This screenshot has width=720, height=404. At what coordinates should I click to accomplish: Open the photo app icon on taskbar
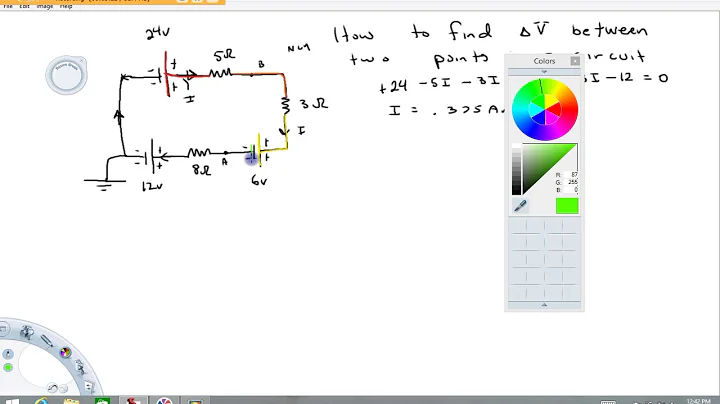(195, 401)
